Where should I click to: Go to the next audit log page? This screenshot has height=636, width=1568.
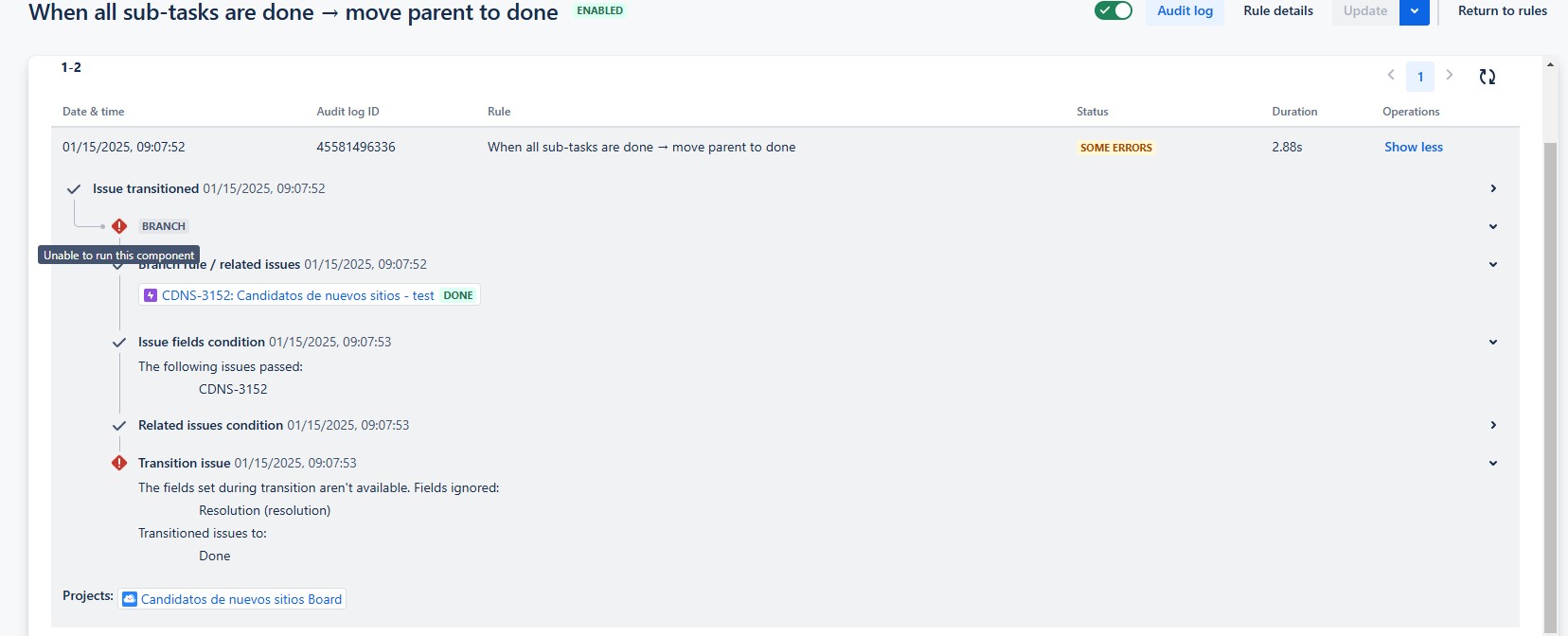[x=1449, y=76]
